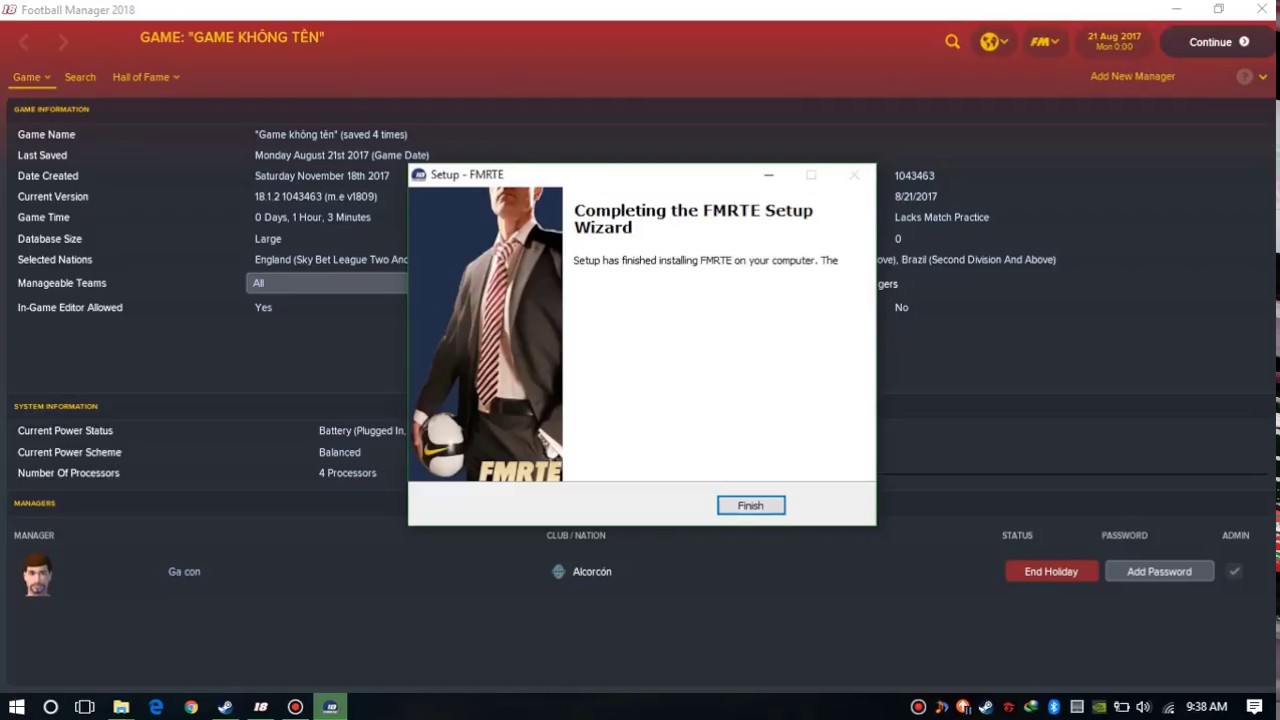Open the Manageable Teams All dropdown
The width and height of the screenshot is (1280, 720).
(x=327, y=283)
